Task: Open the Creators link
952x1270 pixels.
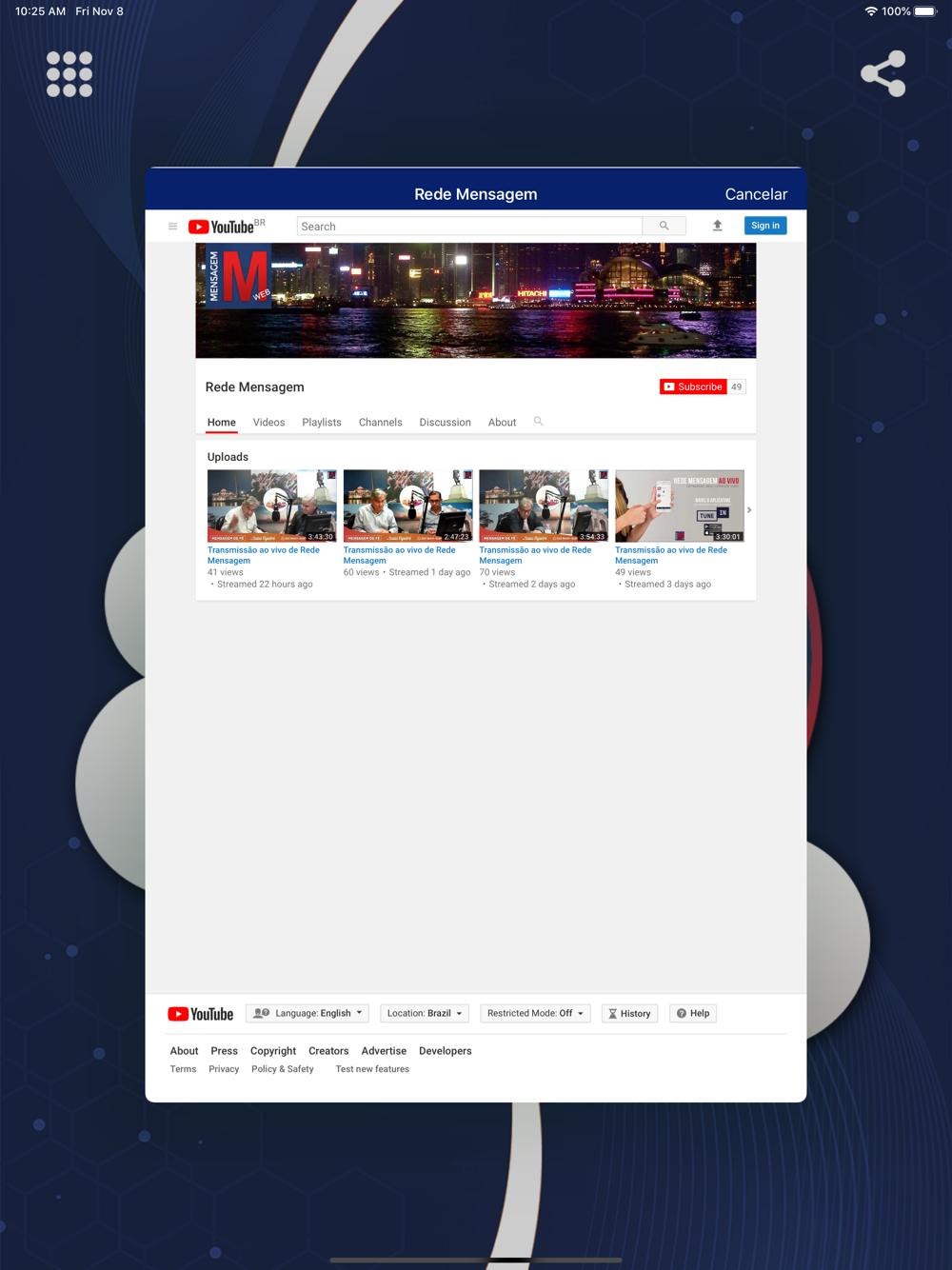Action: tap(328, 1051)
